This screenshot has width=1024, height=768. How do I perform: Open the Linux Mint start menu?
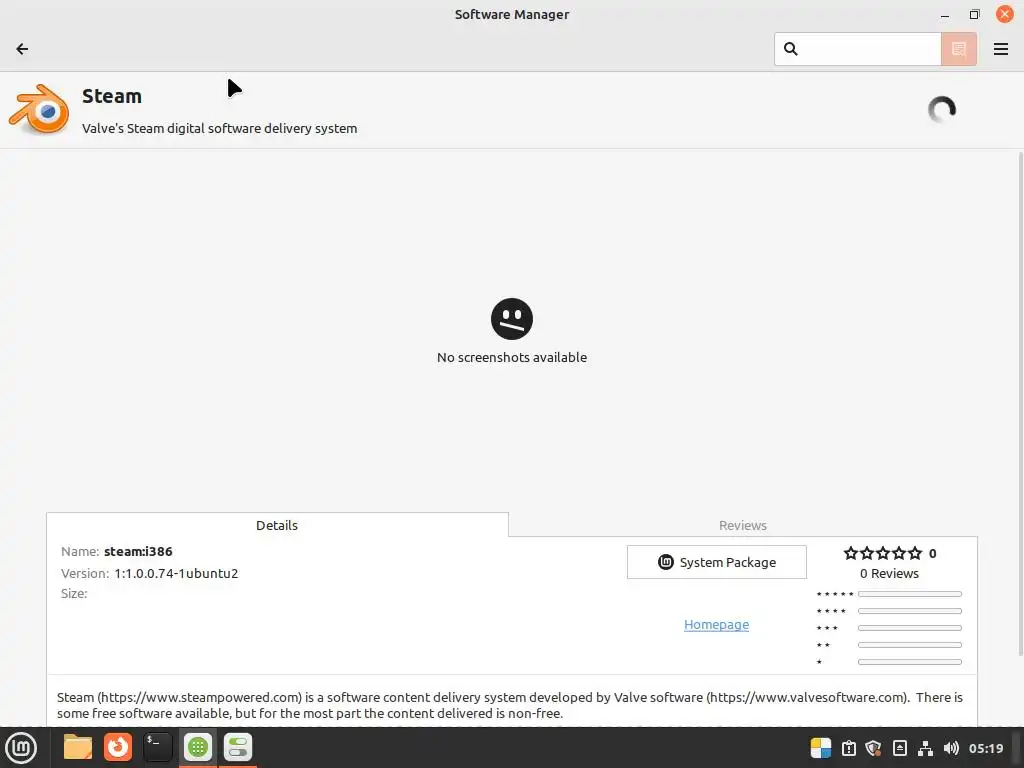[21, 748]
